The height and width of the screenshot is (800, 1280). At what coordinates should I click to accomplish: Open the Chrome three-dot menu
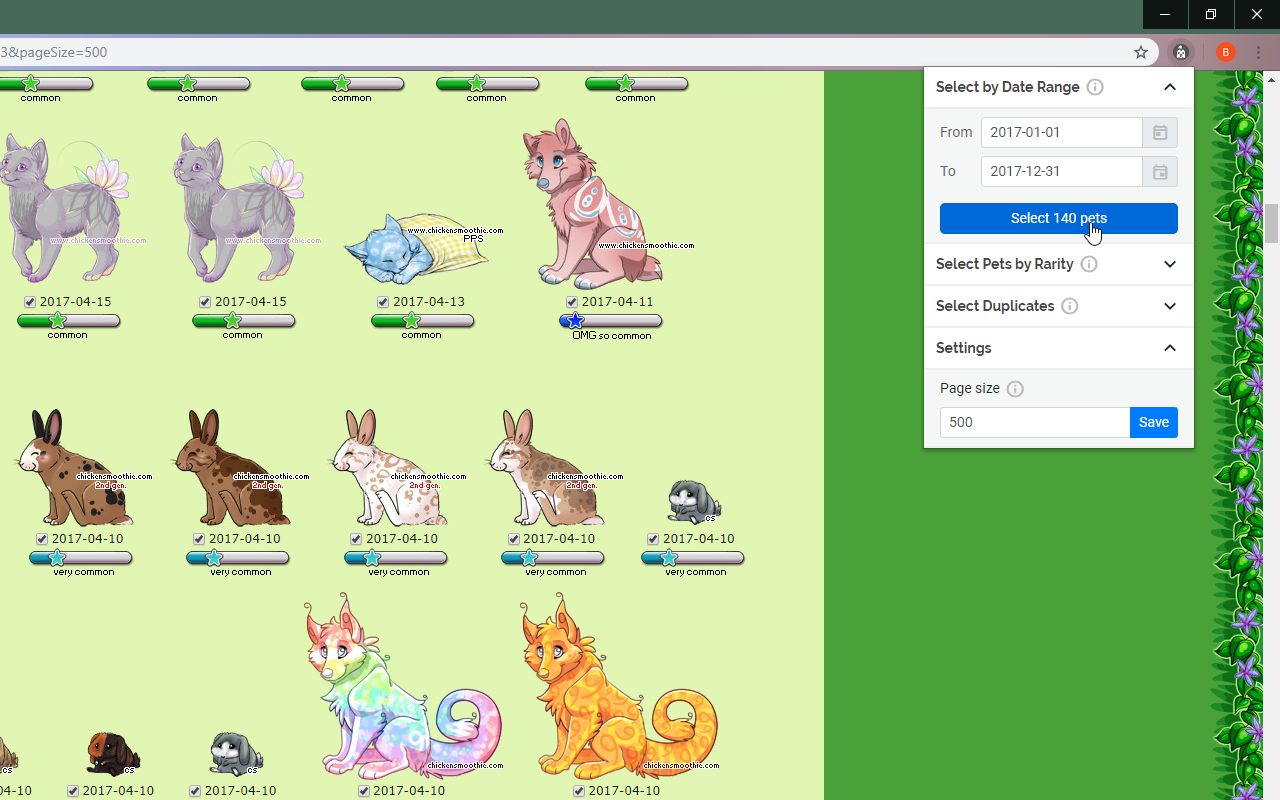pos(1258,52)
